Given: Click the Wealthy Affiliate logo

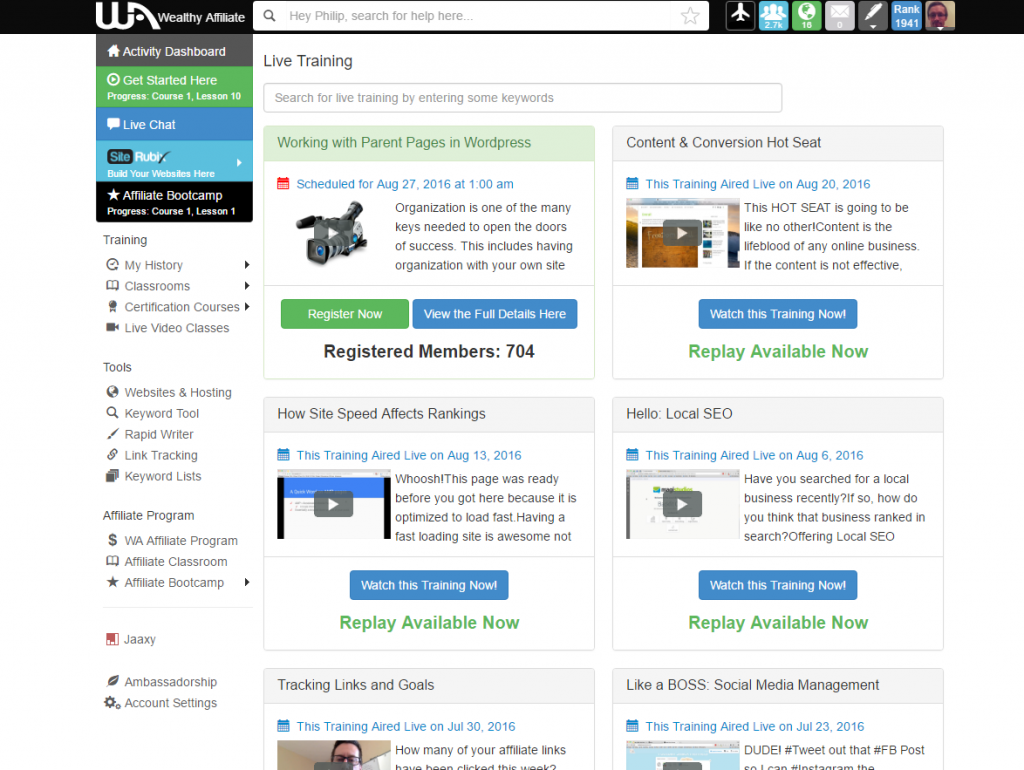Looking at the screenshot, I should 170,16.
